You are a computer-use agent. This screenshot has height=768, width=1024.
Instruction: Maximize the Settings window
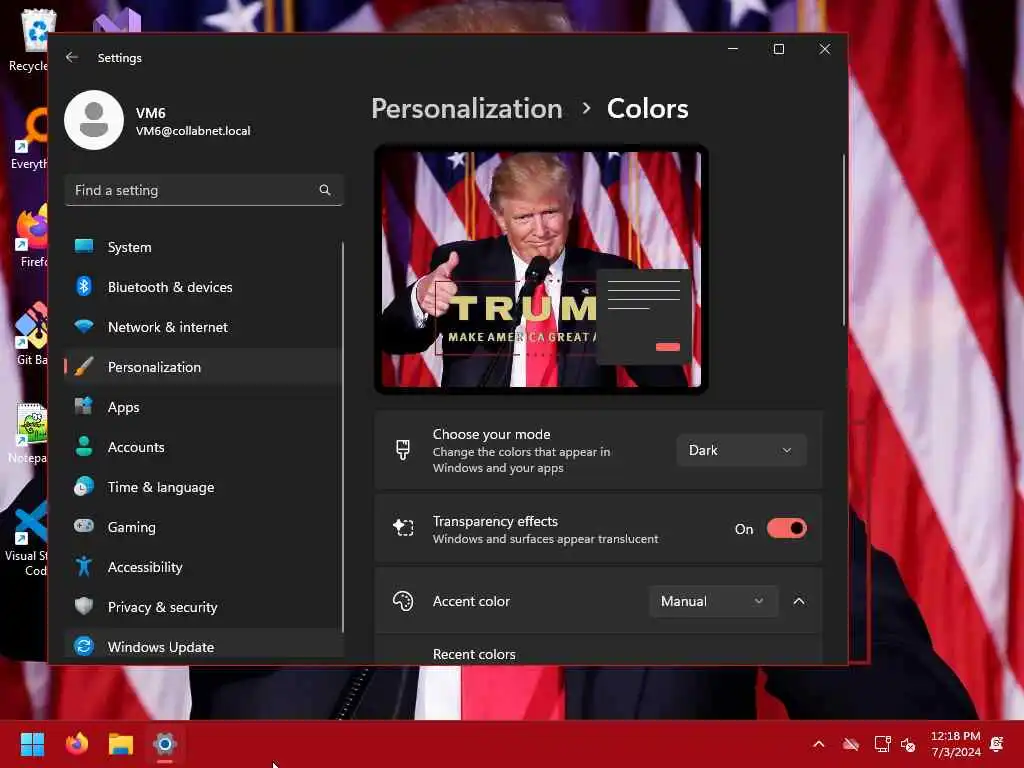778,49
